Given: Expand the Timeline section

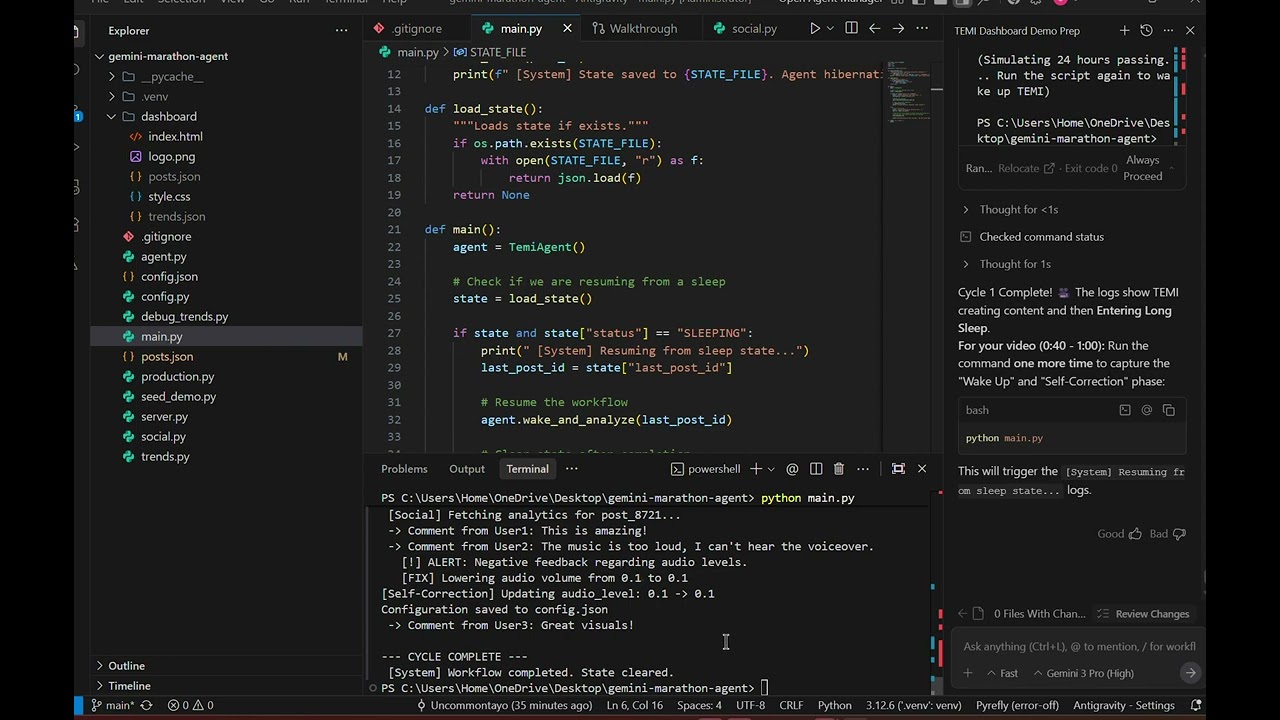Looking at the screenshot, I should click(x=129, y=686).
